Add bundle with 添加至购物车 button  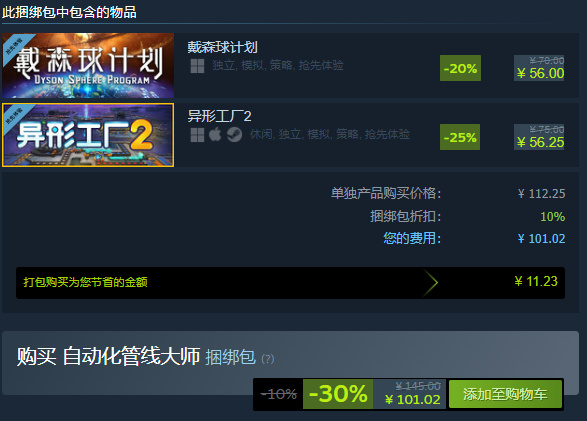505,394
